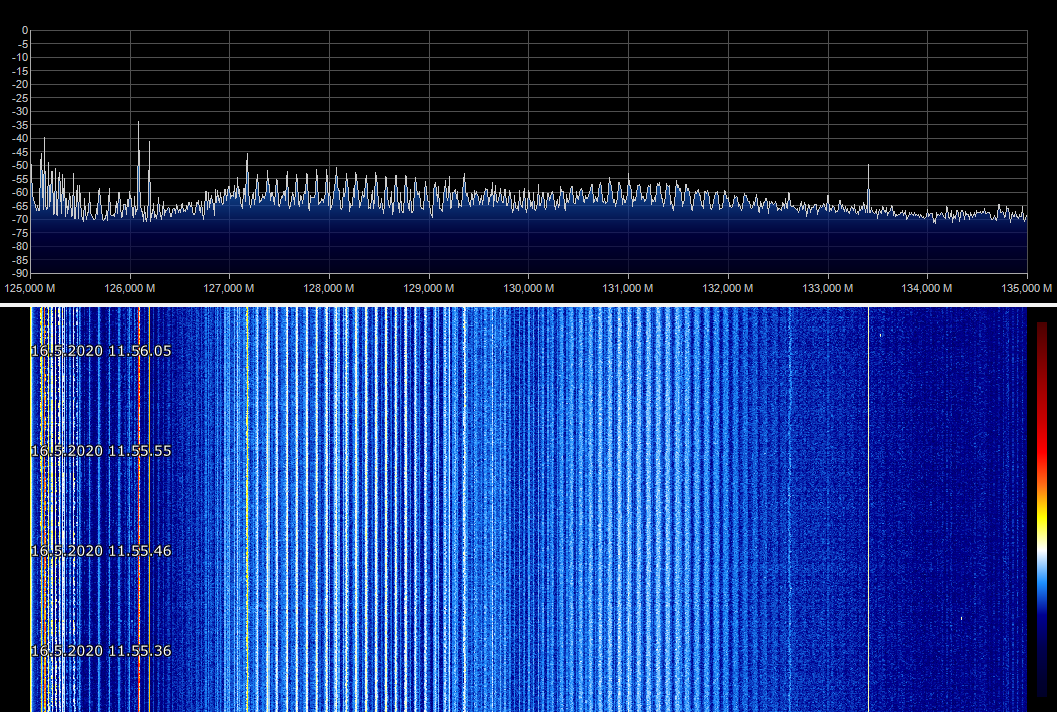Select the 125,000 M frequency axis label

(x=31, y=288)
